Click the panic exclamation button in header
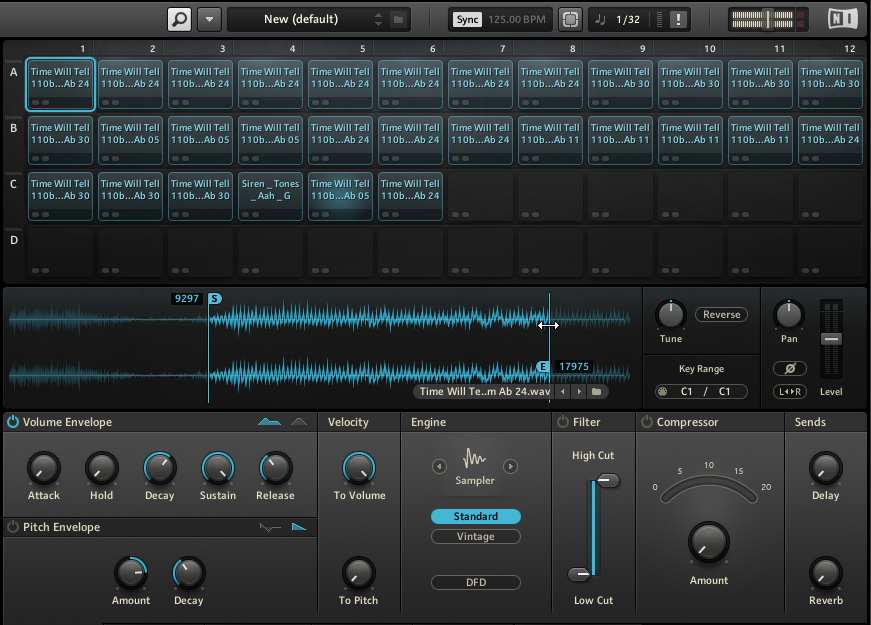 click(x=679, y=19)
